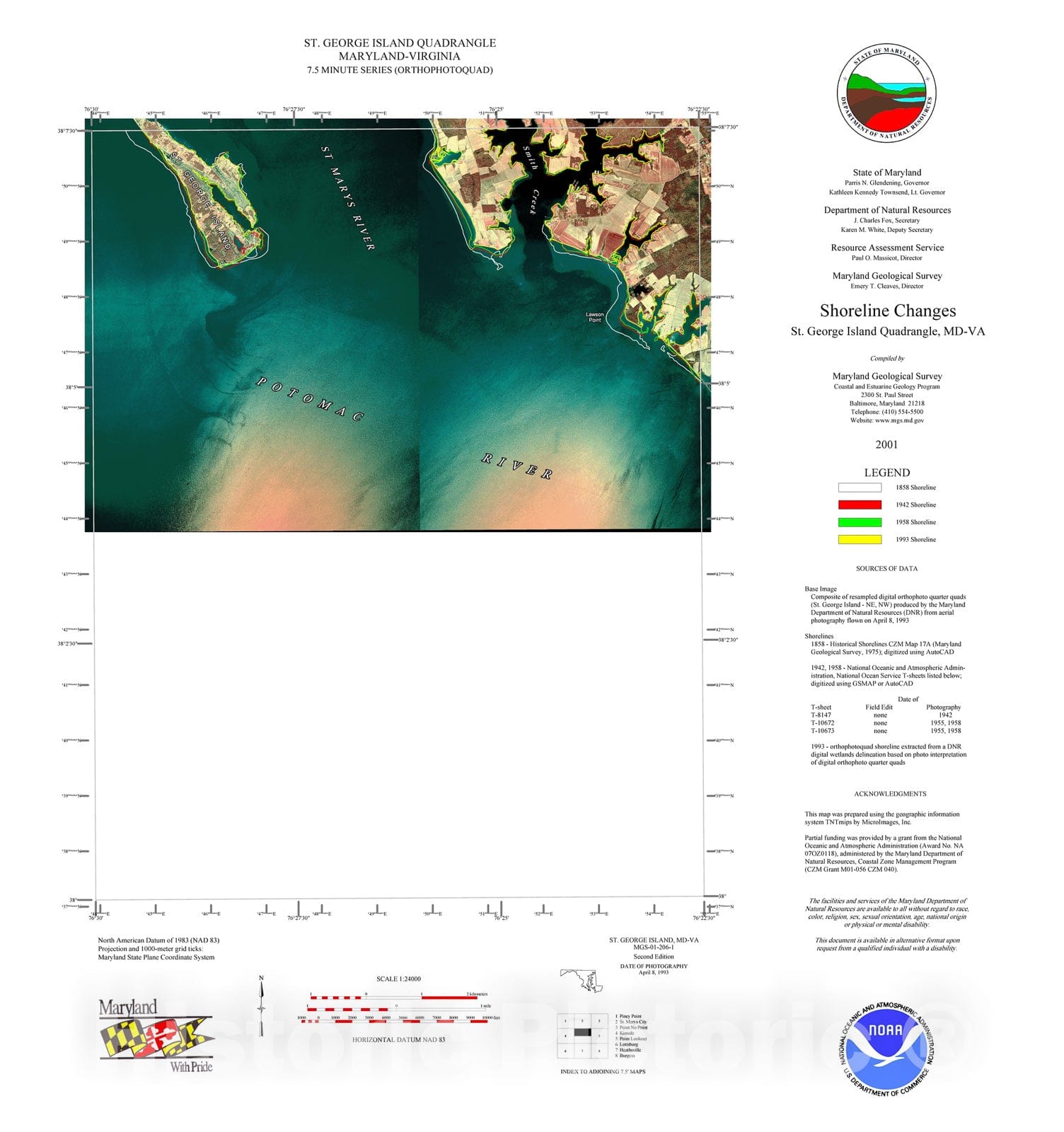Click the north arrow symbol
1064x1132 pixels.
(x=261, y=1005)
